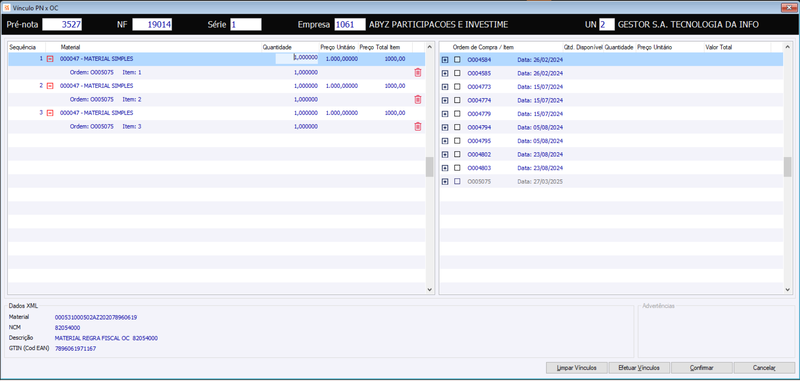
Task: Cancel with the Cancelar button
Action: pos(765,368)
